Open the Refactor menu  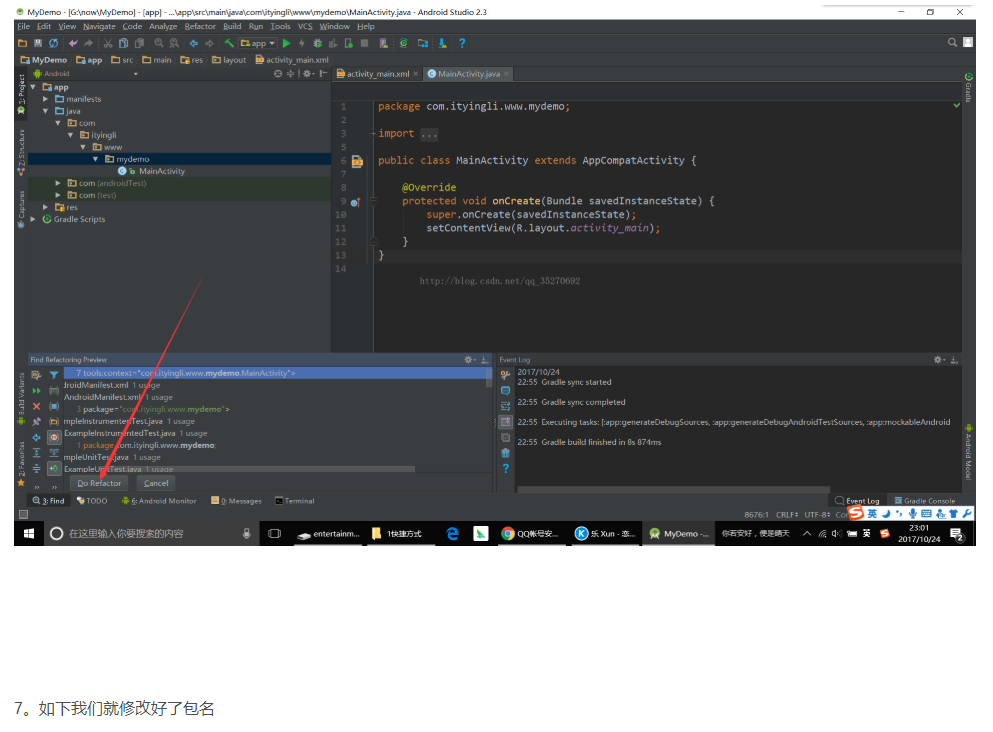coord(200,26)
